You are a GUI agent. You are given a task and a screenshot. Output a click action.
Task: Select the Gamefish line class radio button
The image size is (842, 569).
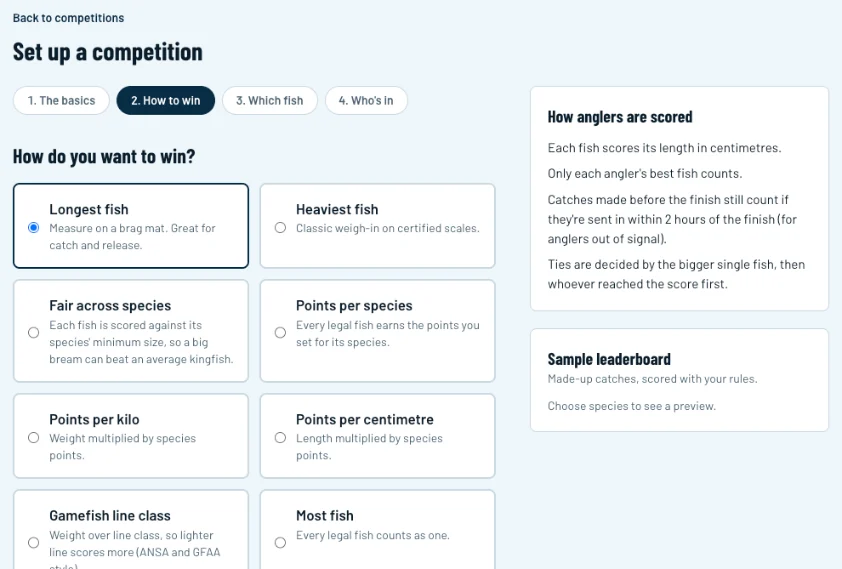[x=33, y=542]
